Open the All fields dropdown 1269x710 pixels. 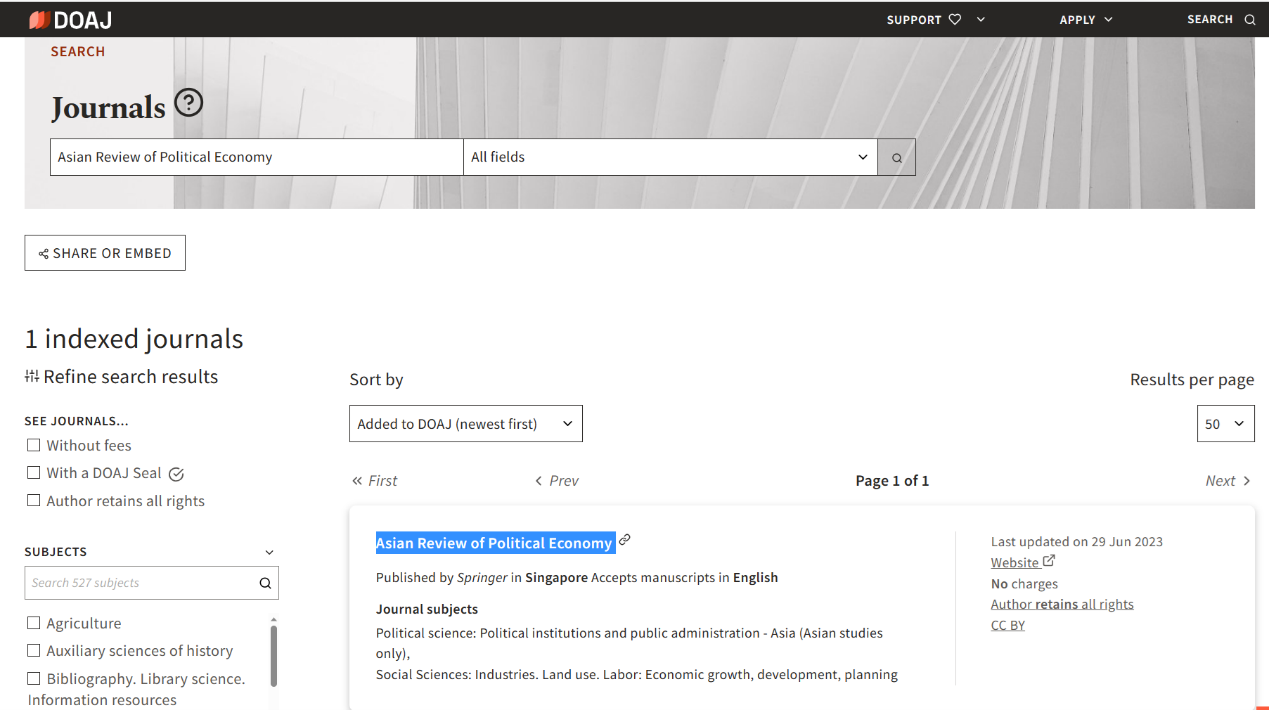(670, 157)
